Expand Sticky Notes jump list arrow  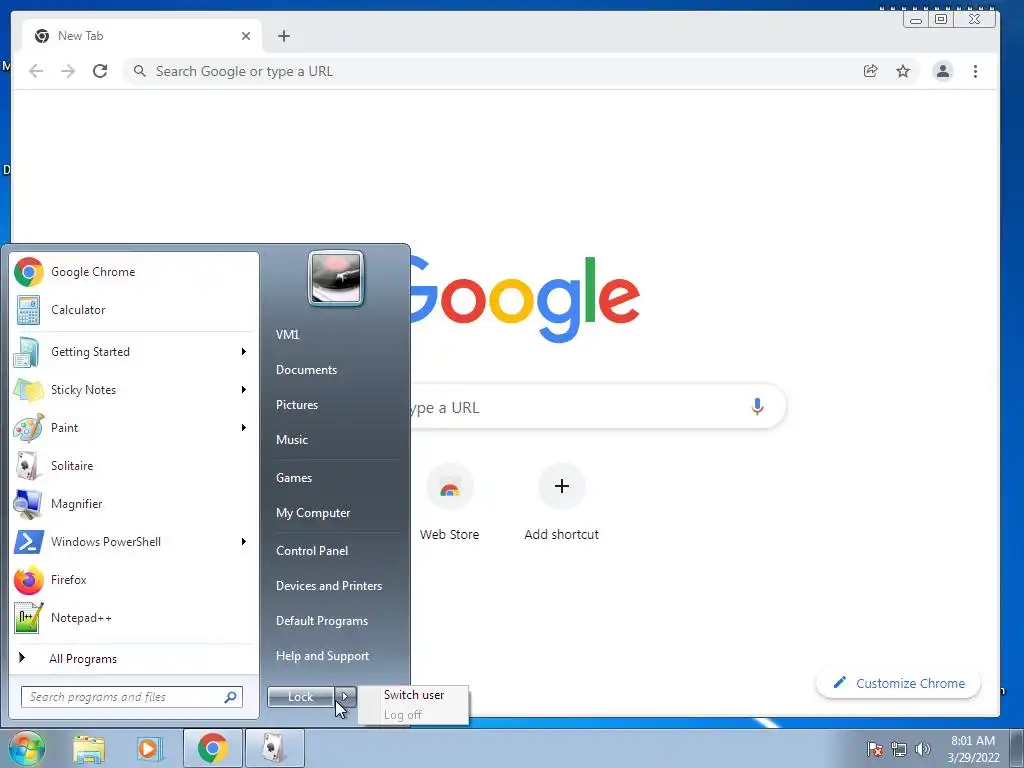click(x=244, y=390)
